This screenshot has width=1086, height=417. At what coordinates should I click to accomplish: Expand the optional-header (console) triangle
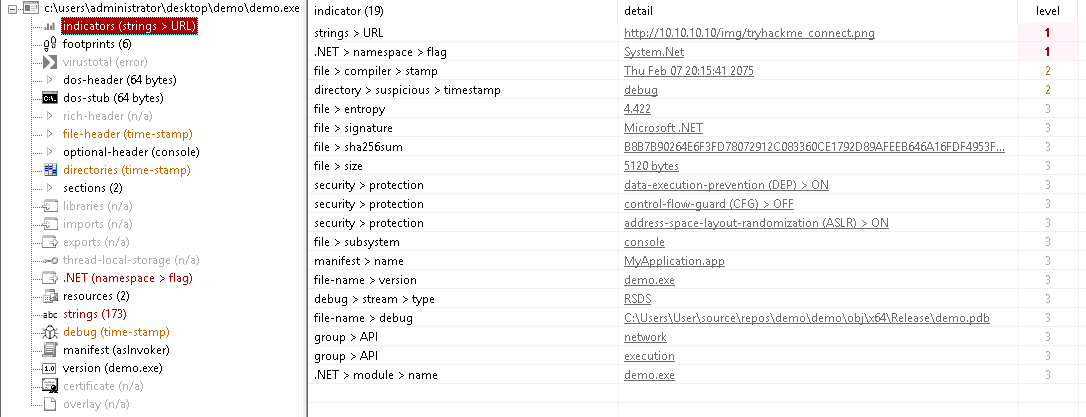[49, 152]
